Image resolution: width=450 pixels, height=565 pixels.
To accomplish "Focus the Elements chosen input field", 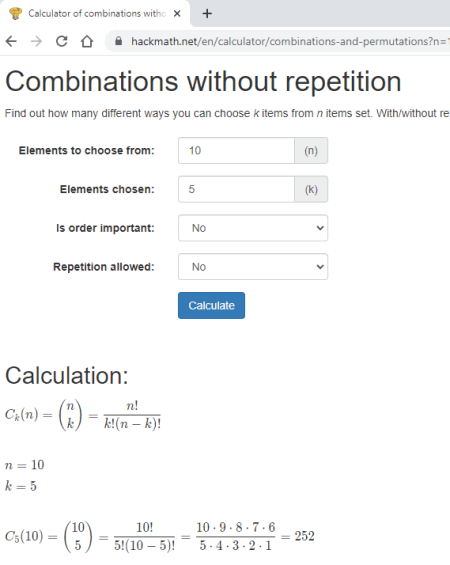I will pos(236,189).
